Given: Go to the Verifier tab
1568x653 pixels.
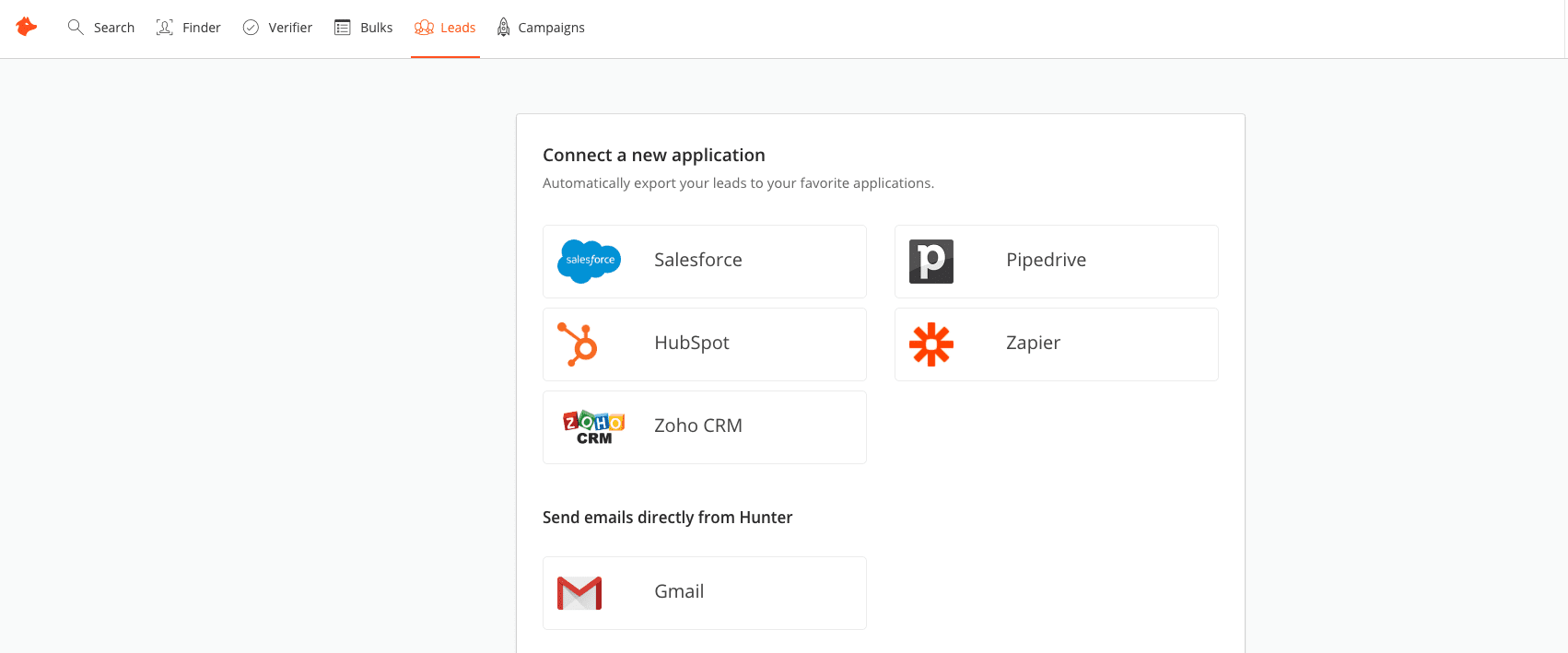Looking at the screenshot, I should tap(277, 28).
